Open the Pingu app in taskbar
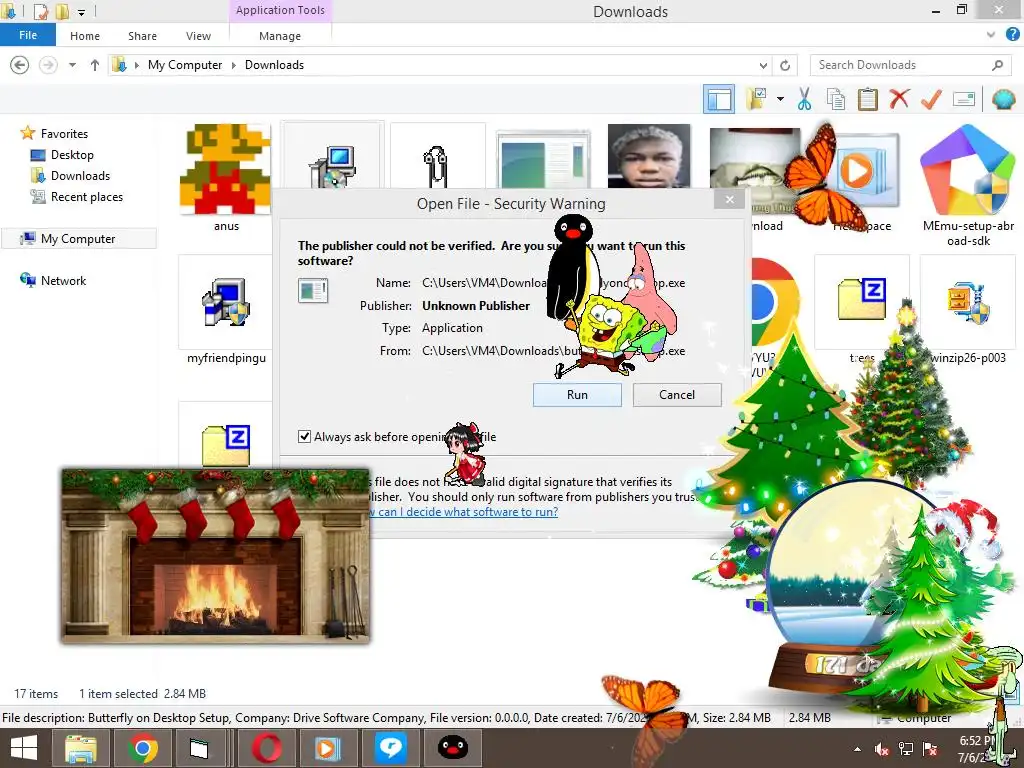 point(453,748)
